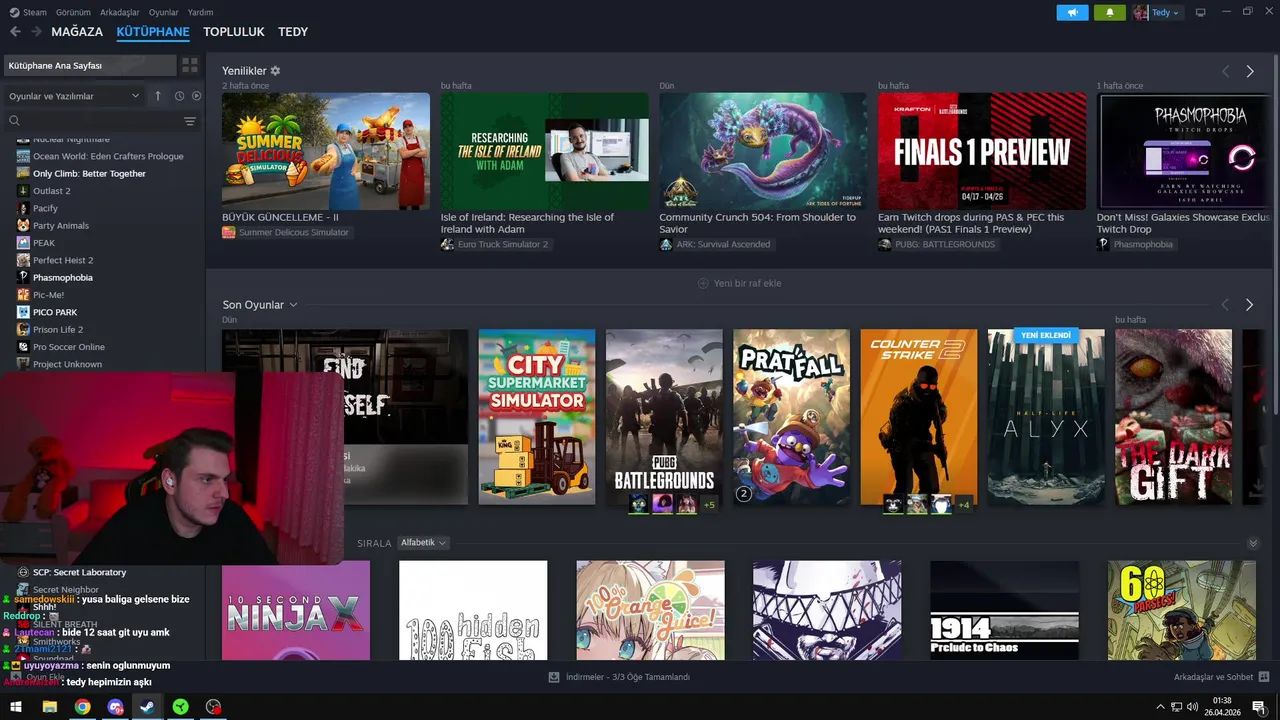Open Google Chrome from taskbar

[82, 707]
